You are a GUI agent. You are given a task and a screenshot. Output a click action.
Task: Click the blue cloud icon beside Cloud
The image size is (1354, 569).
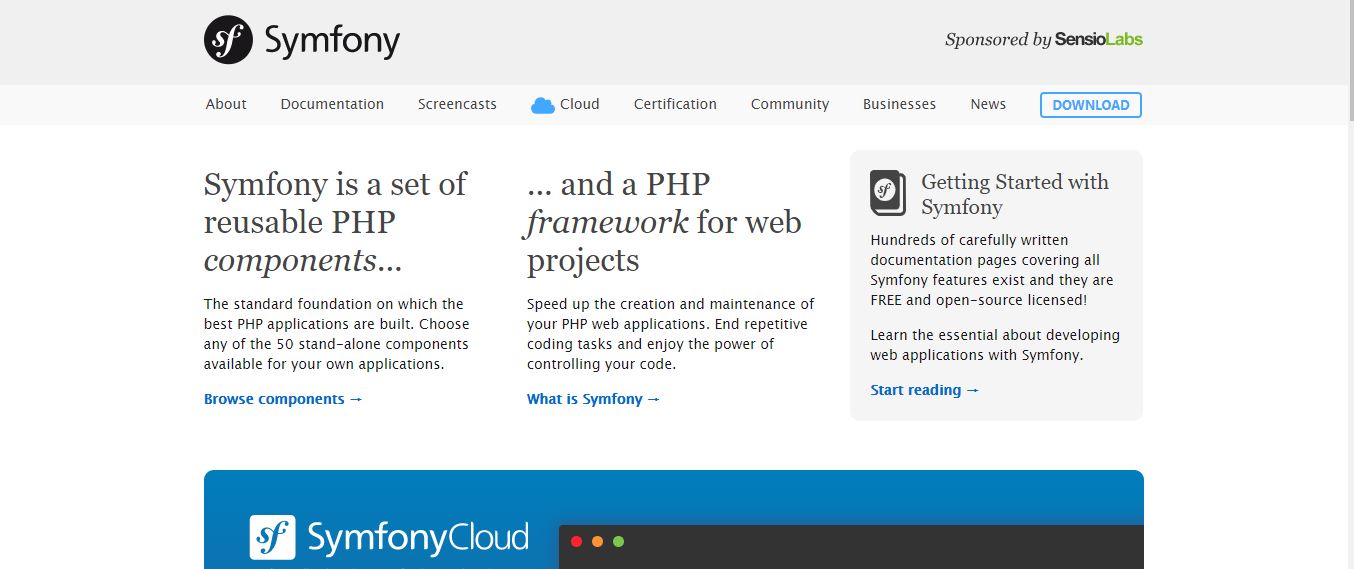click(543, 105)
